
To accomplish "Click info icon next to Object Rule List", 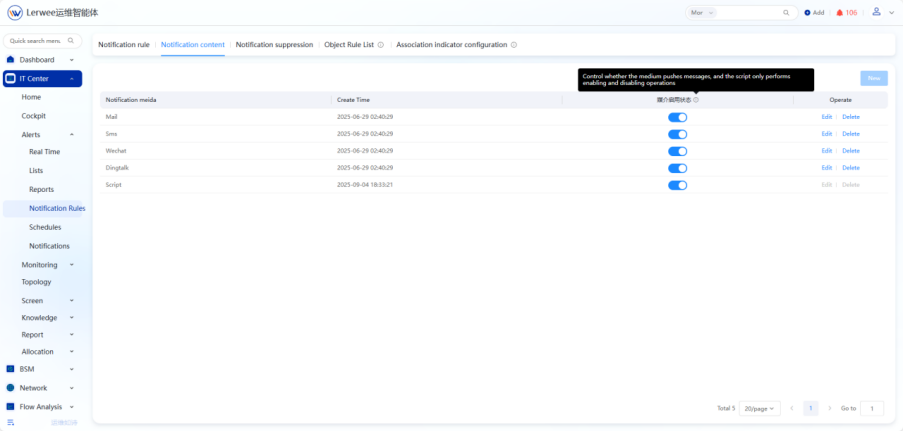I will click(x=380, y=45).
